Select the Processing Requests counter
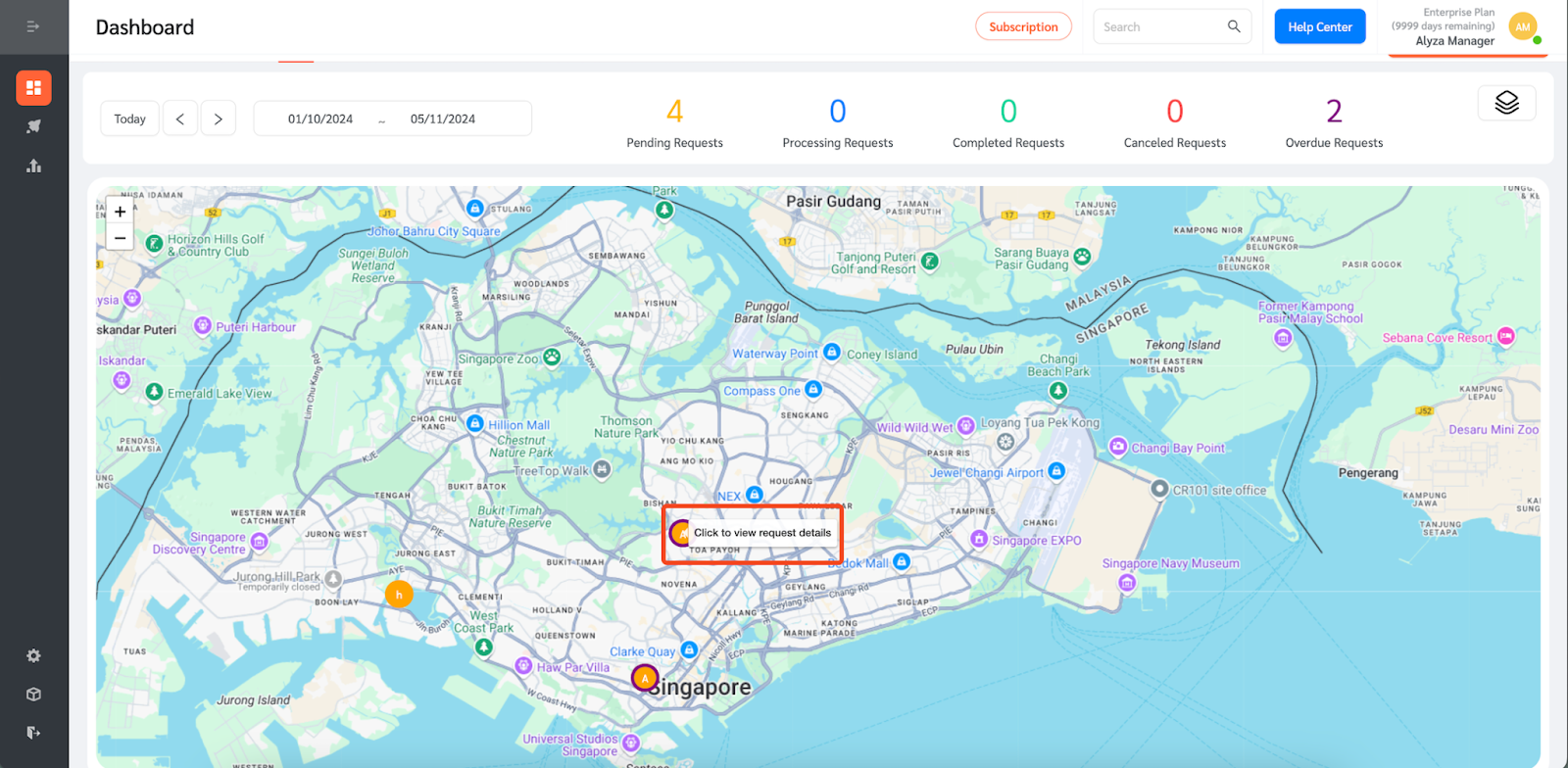Screen dimensions: 1568x768 click(838, 122)
